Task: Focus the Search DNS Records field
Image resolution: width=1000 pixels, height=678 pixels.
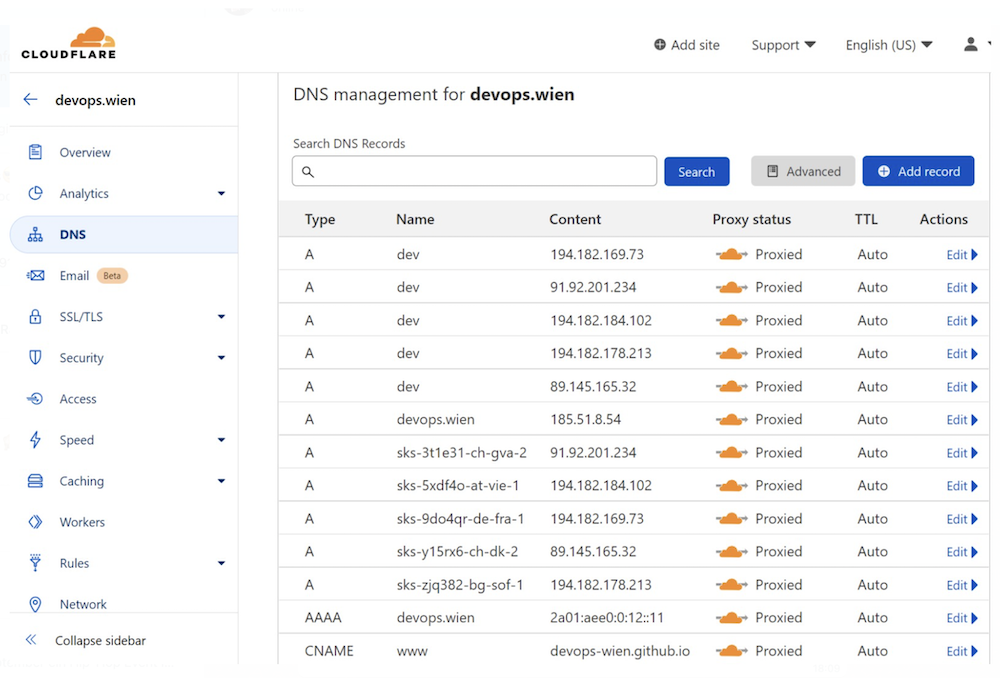Action: coord(474,171)
